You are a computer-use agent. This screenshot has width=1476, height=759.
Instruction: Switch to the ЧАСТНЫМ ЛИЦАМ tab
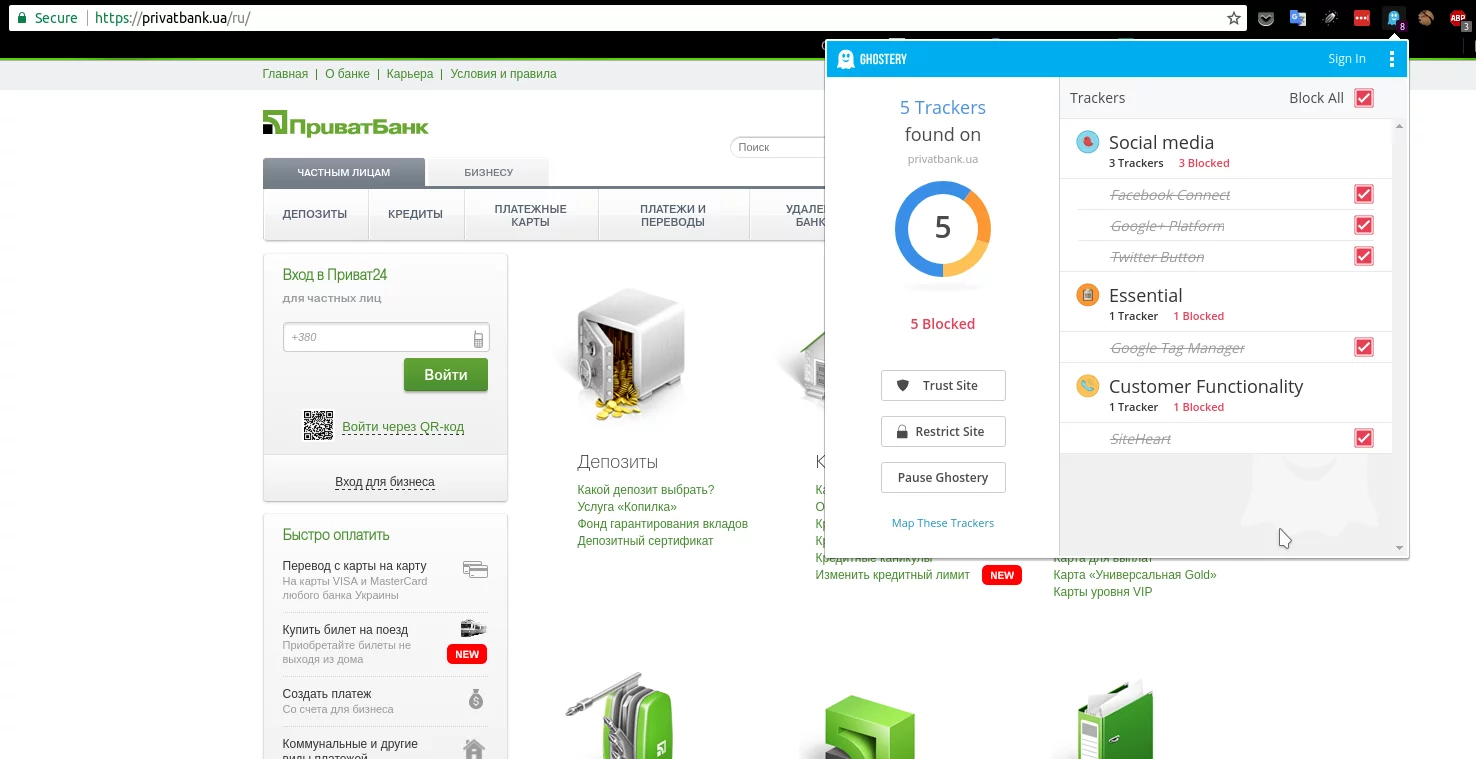[x=344, y=173]
